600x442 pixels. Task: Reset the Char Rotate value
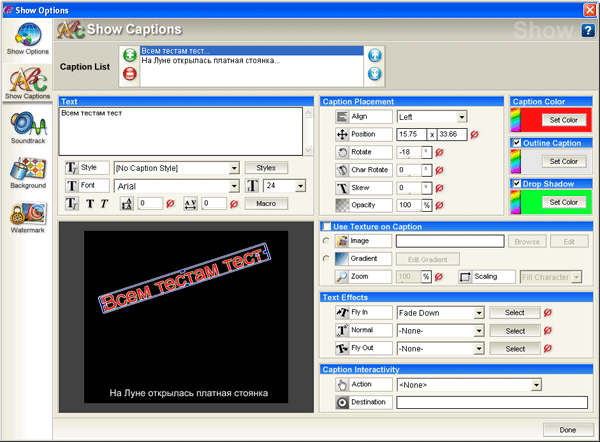(x=439, y=170)
